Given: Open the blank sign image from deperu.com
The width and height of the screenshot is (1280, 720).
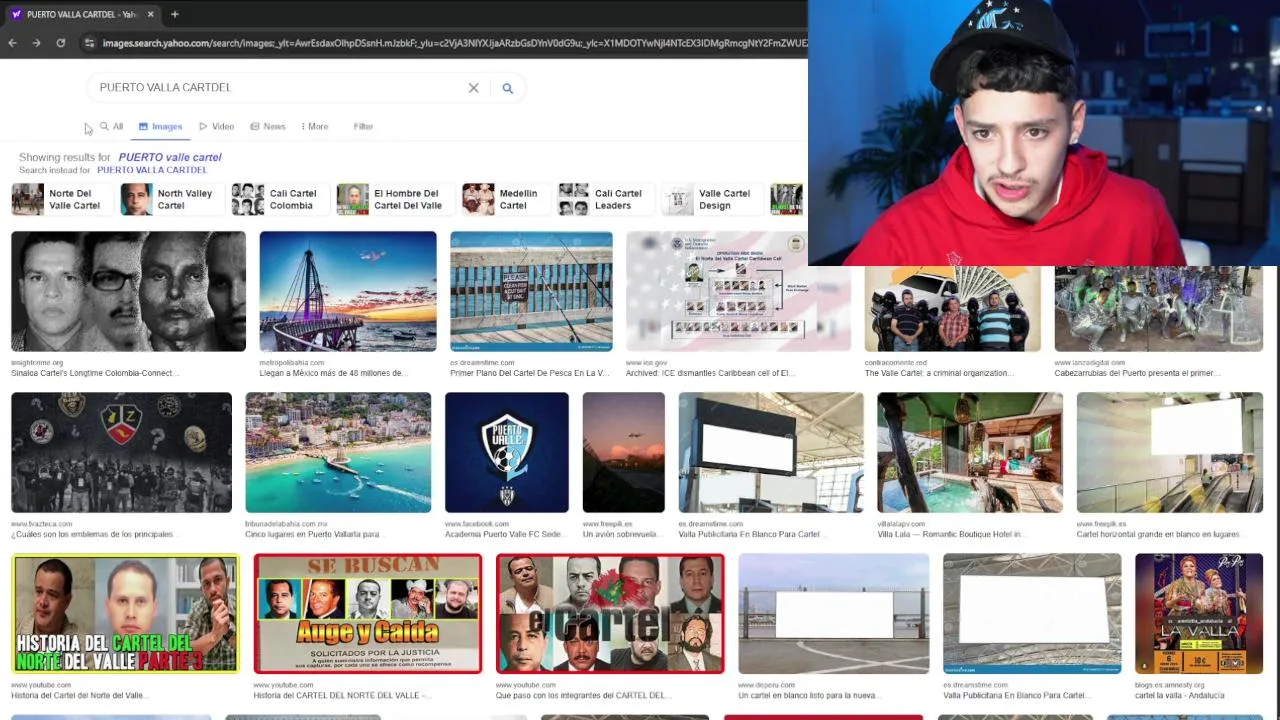Looking at the screenshot, I should (x=833, y=613).
